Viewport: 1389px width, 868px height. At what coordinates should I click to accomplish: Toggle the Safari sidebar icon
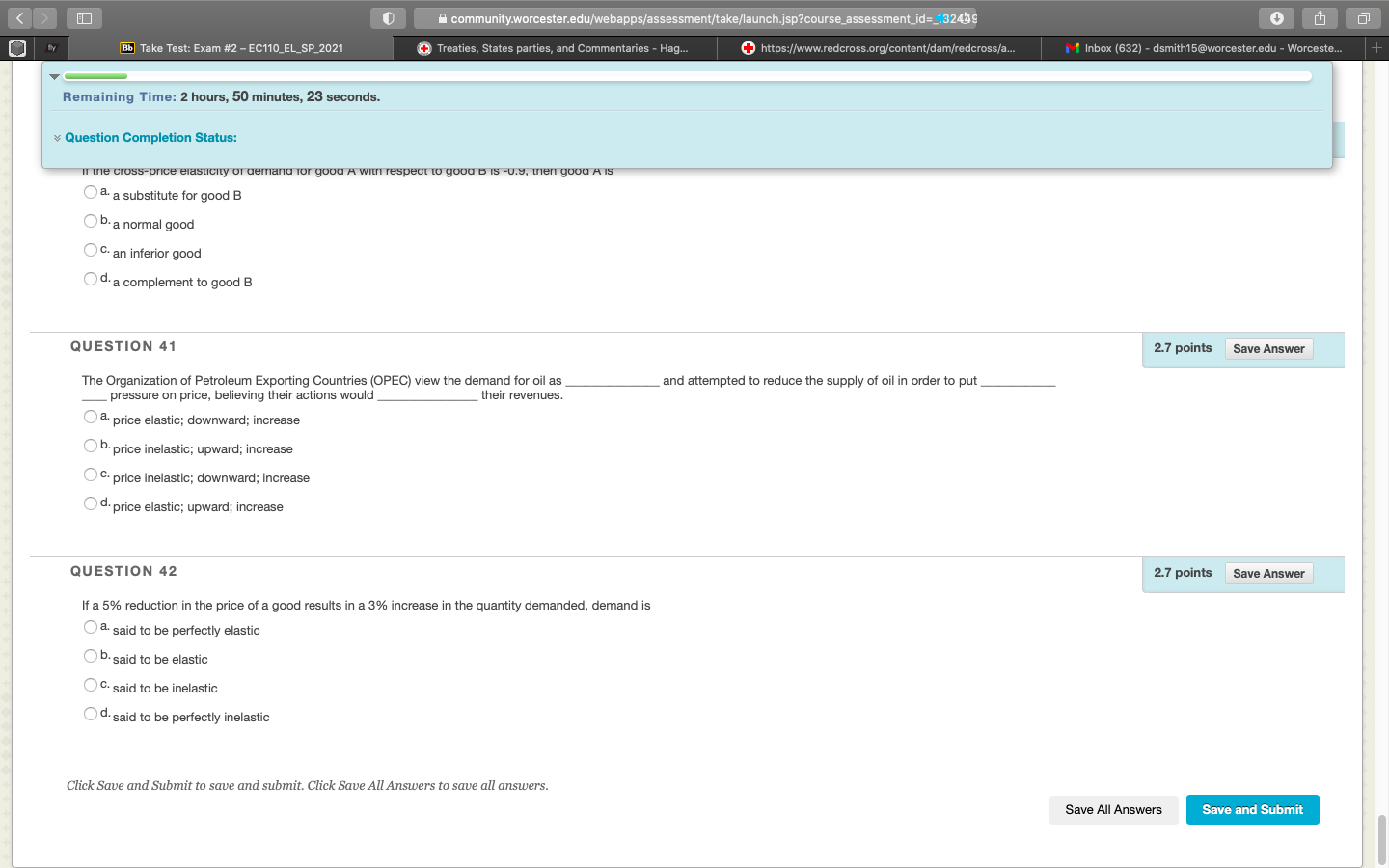(84, 18)
